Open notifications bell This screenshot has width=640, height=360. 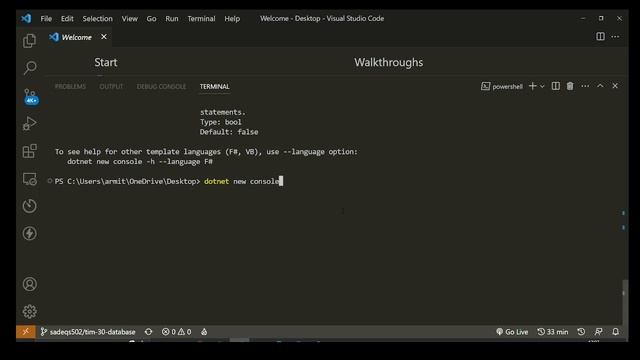click(x=616, y=332)
